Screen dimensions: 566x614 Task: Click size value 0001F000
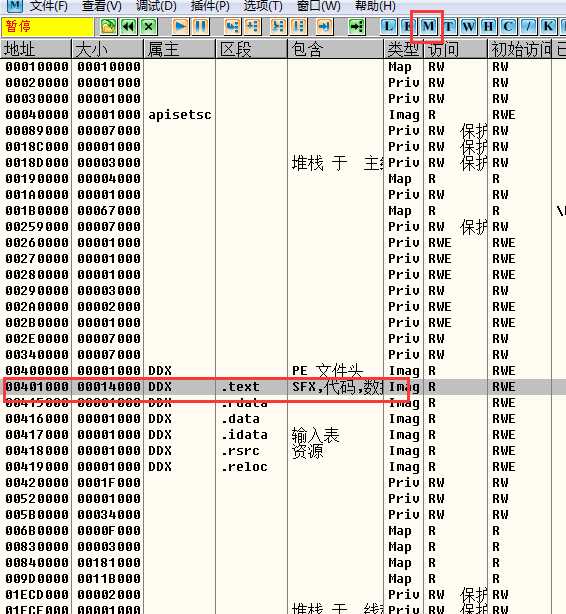tap(109, 483)
